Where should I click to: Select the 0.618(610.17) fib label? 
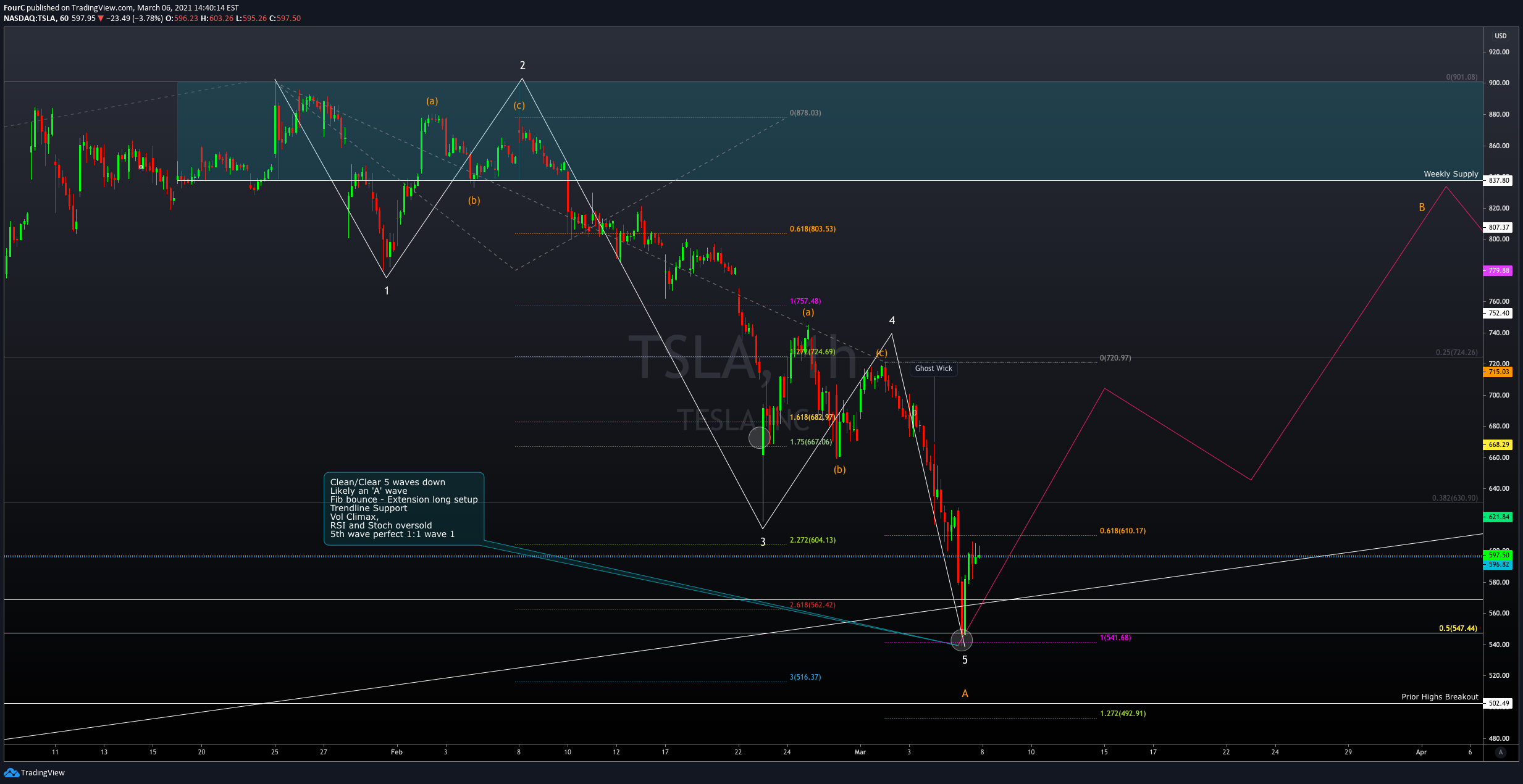pyautogui.click(x=1123, y=531)
